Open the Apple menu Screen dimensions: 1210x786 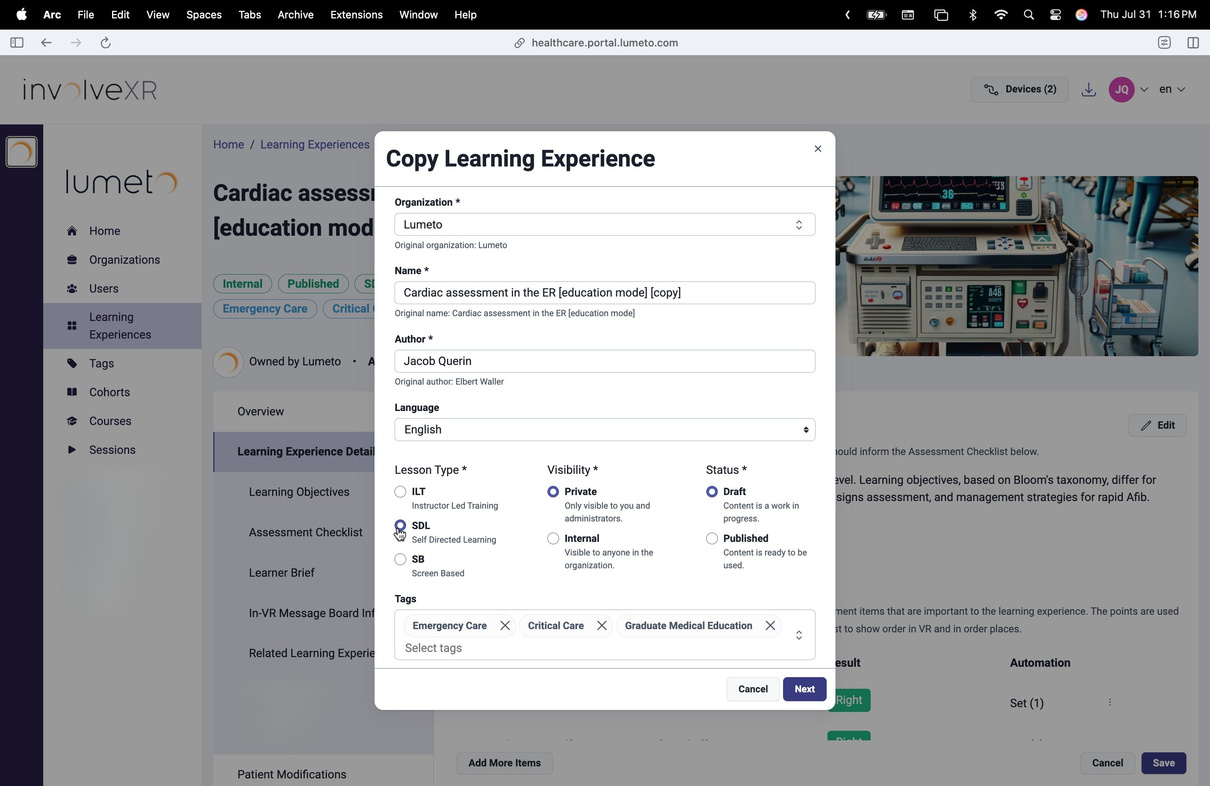coord(21,15)
